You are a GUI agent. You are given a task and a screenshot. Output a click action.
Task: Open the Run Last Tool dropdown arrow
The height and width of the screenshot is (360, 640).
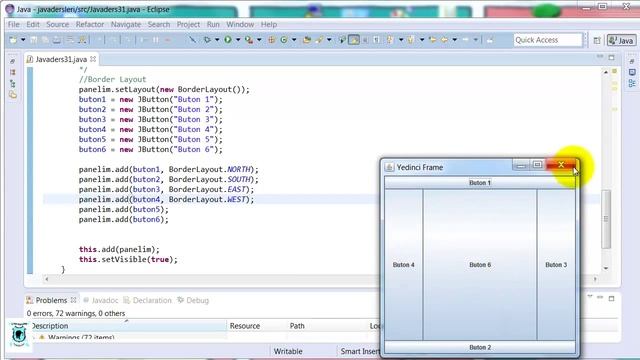(x=259, y=40)
